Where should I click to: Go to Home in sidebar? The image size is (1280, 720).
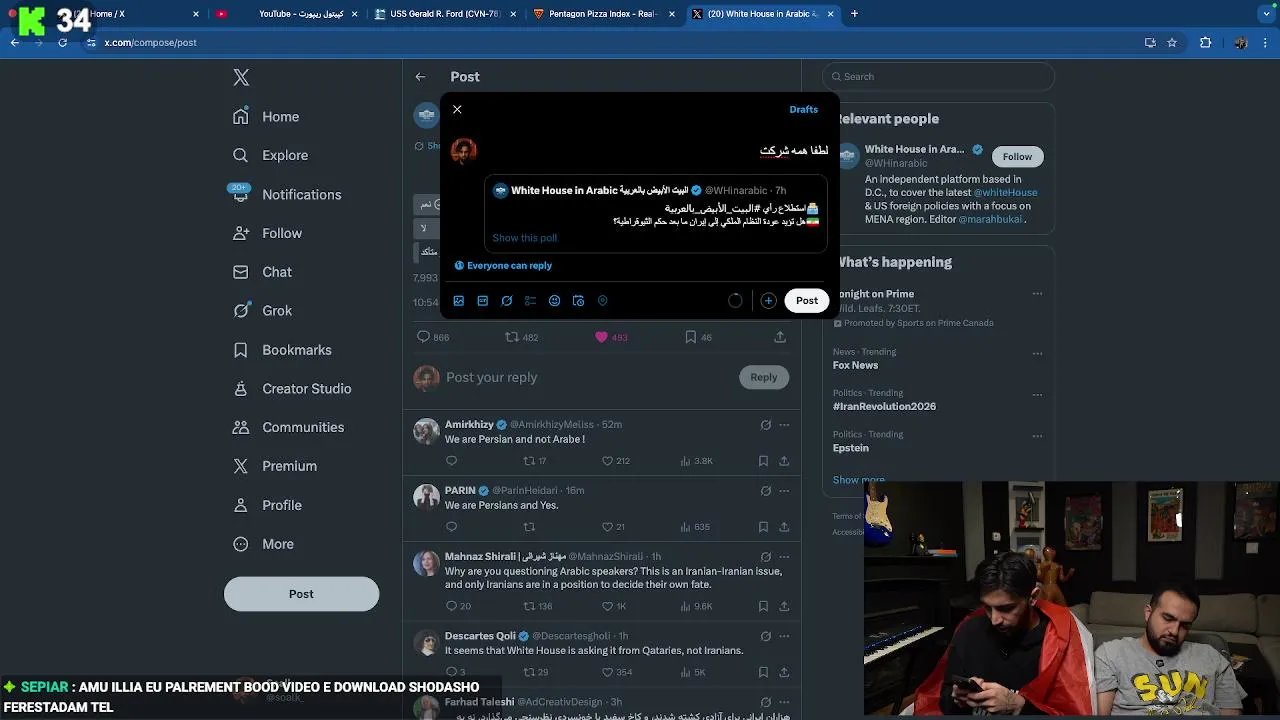tap(266, 117)
